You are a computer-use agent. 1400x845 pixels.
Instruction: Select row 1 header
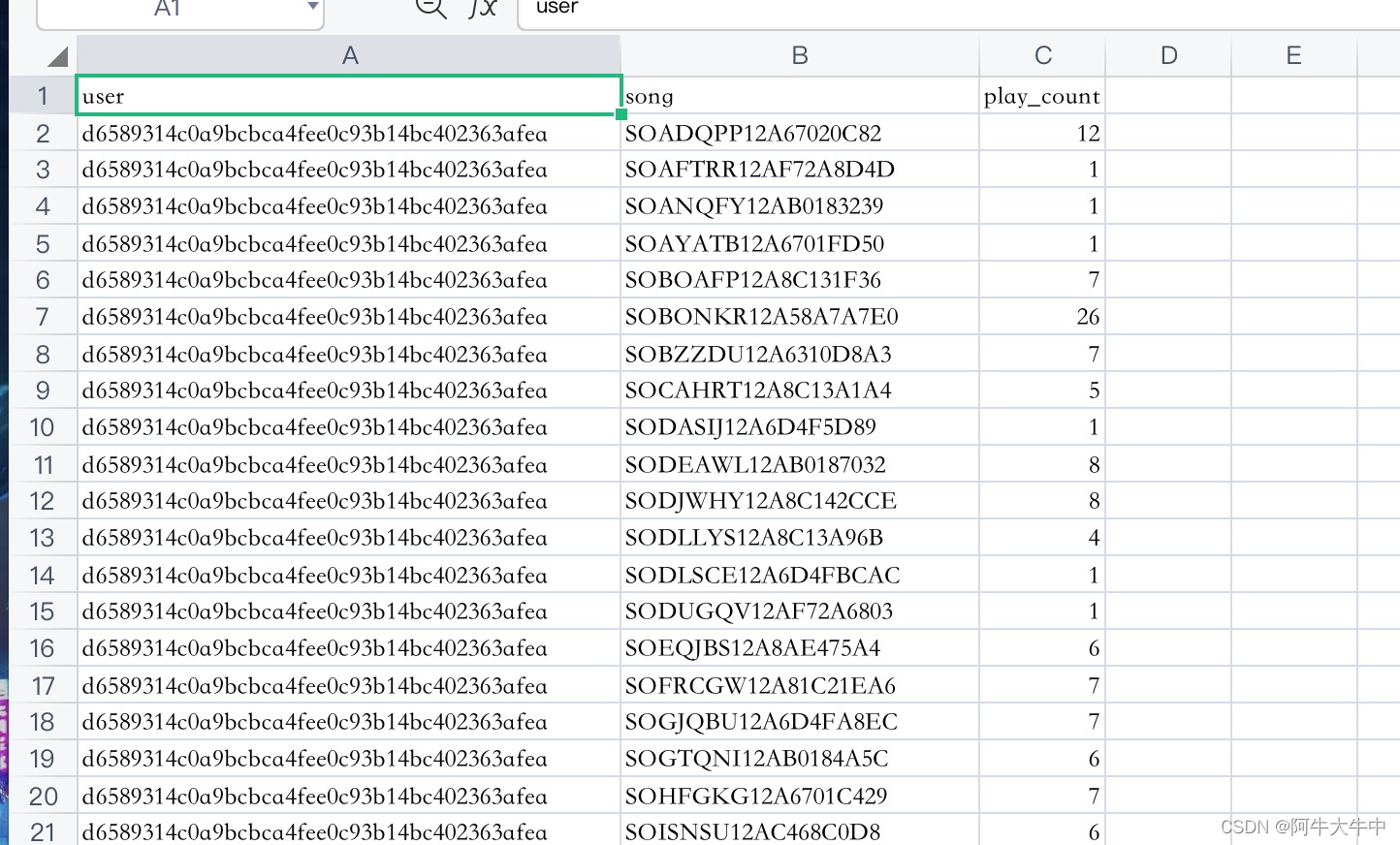tap(43, 96)
